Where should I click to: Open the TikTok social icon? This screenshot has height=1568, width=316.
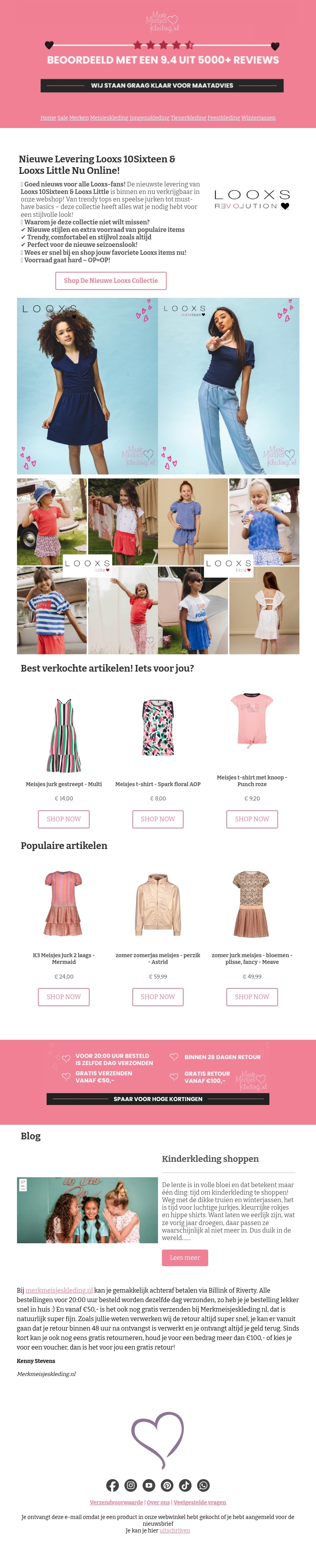186,1485
